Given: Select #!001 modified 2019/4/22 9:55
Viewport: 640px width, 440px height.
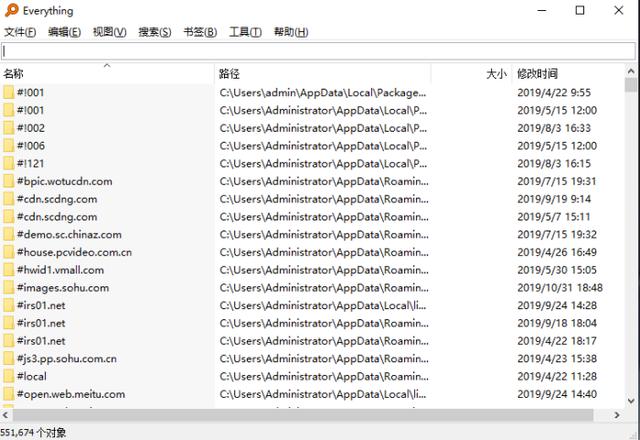Looking at the screenshot, I should tap(31, 93).
